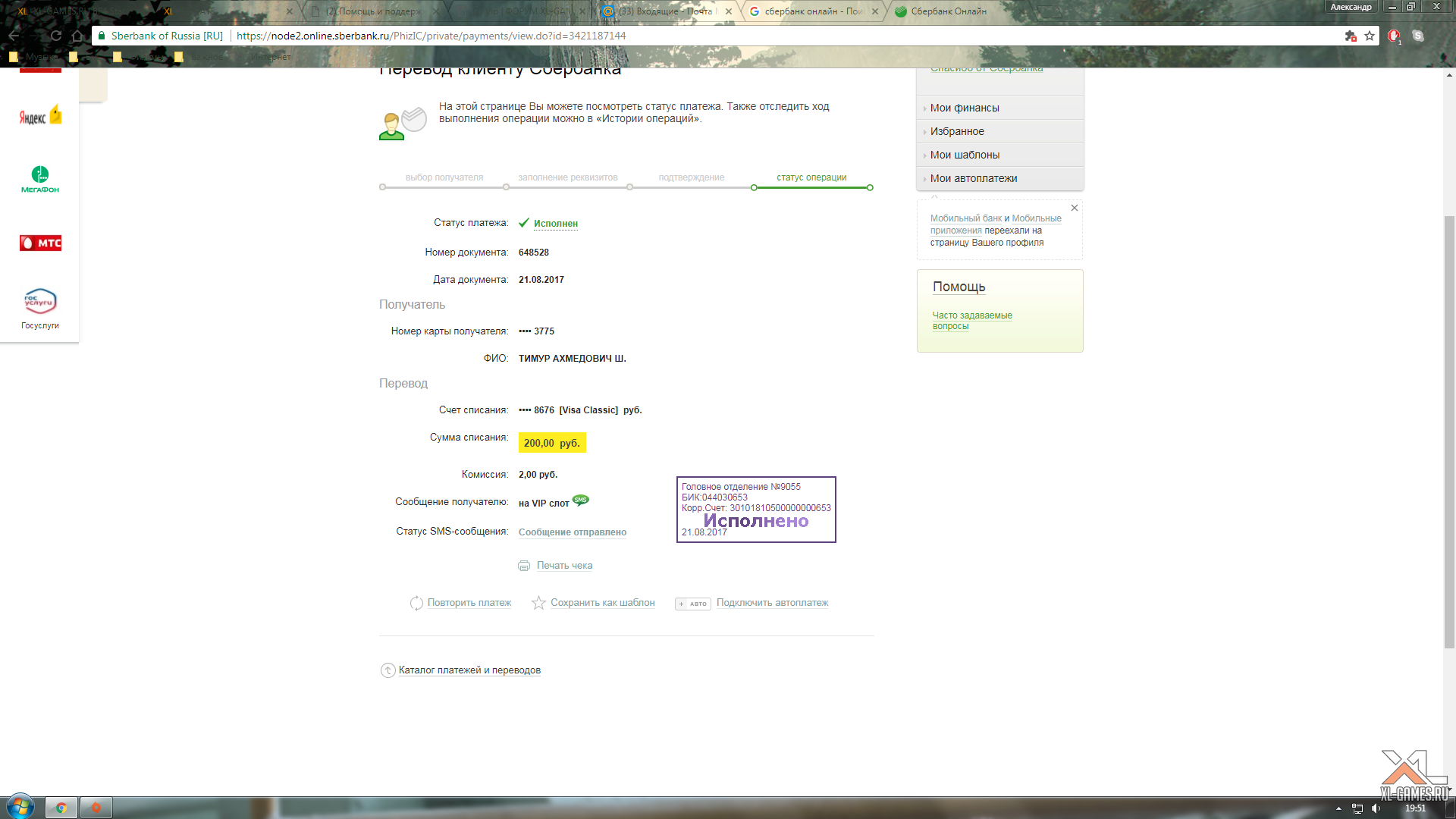Expand the Мои шаблоны section

pos(965,155)
